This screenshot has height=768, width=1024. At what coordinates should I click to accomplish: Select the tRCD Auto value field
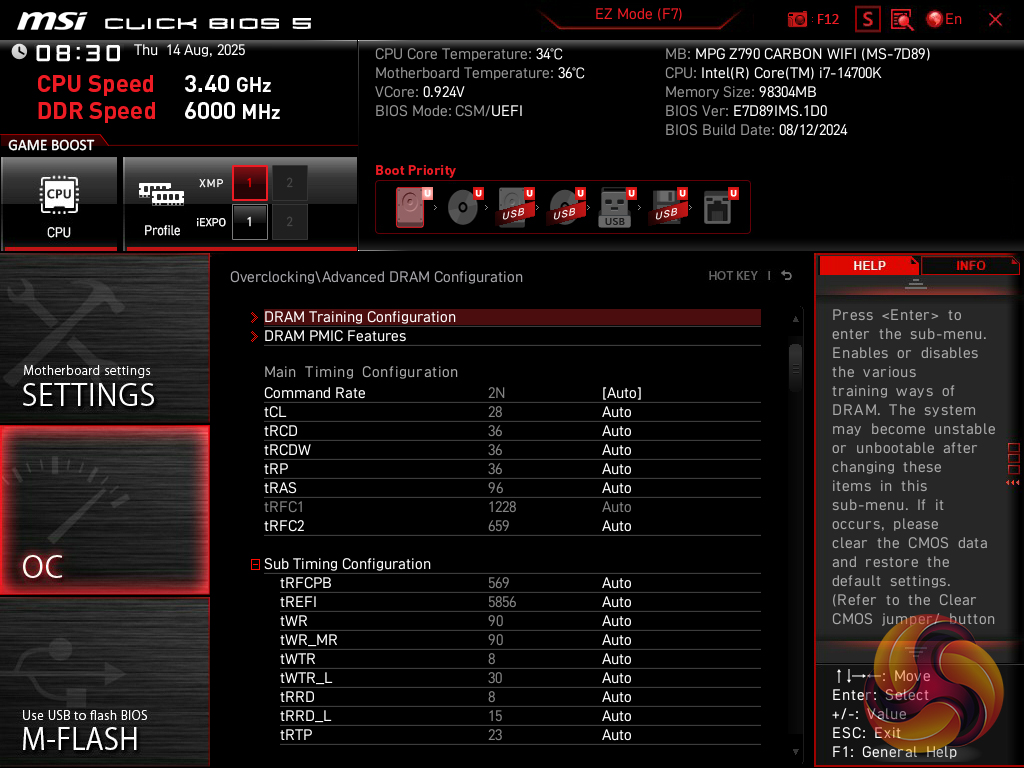[x=616, y=431]
